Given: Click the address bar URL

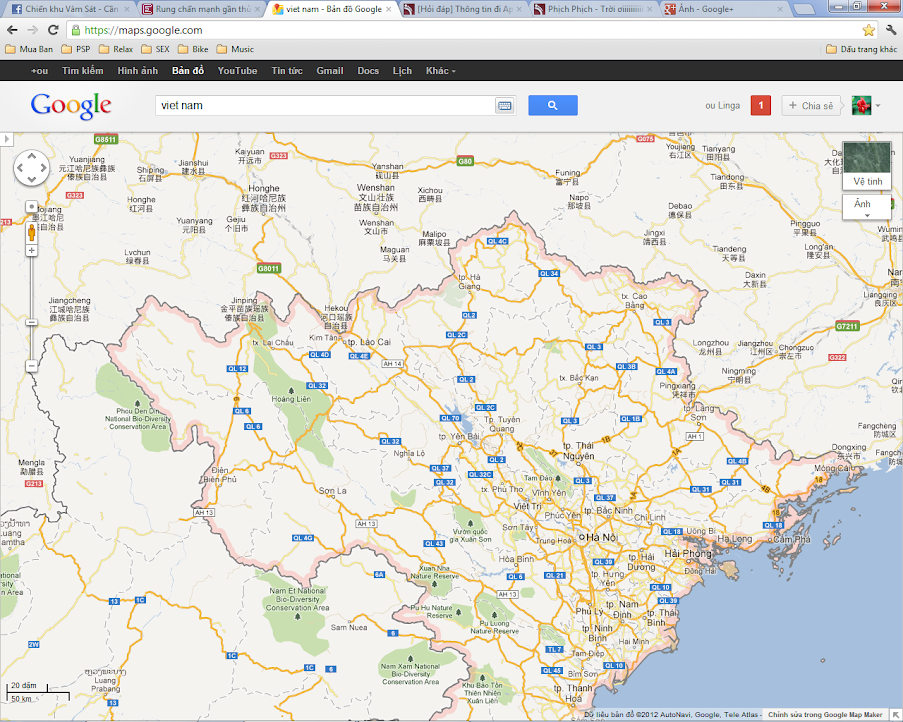Looking at the screenshot, I should [x=143, y=30].
